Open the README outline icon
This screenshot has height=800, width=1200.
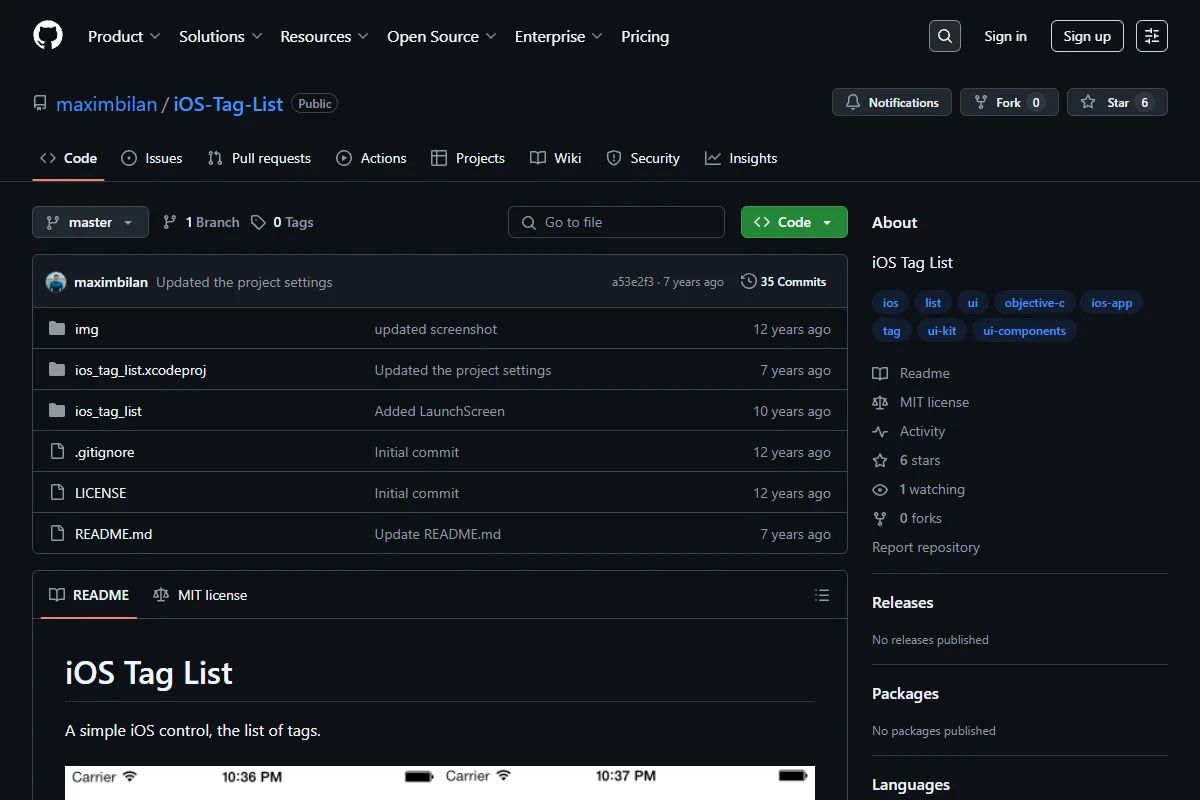(x=822, y=595)
